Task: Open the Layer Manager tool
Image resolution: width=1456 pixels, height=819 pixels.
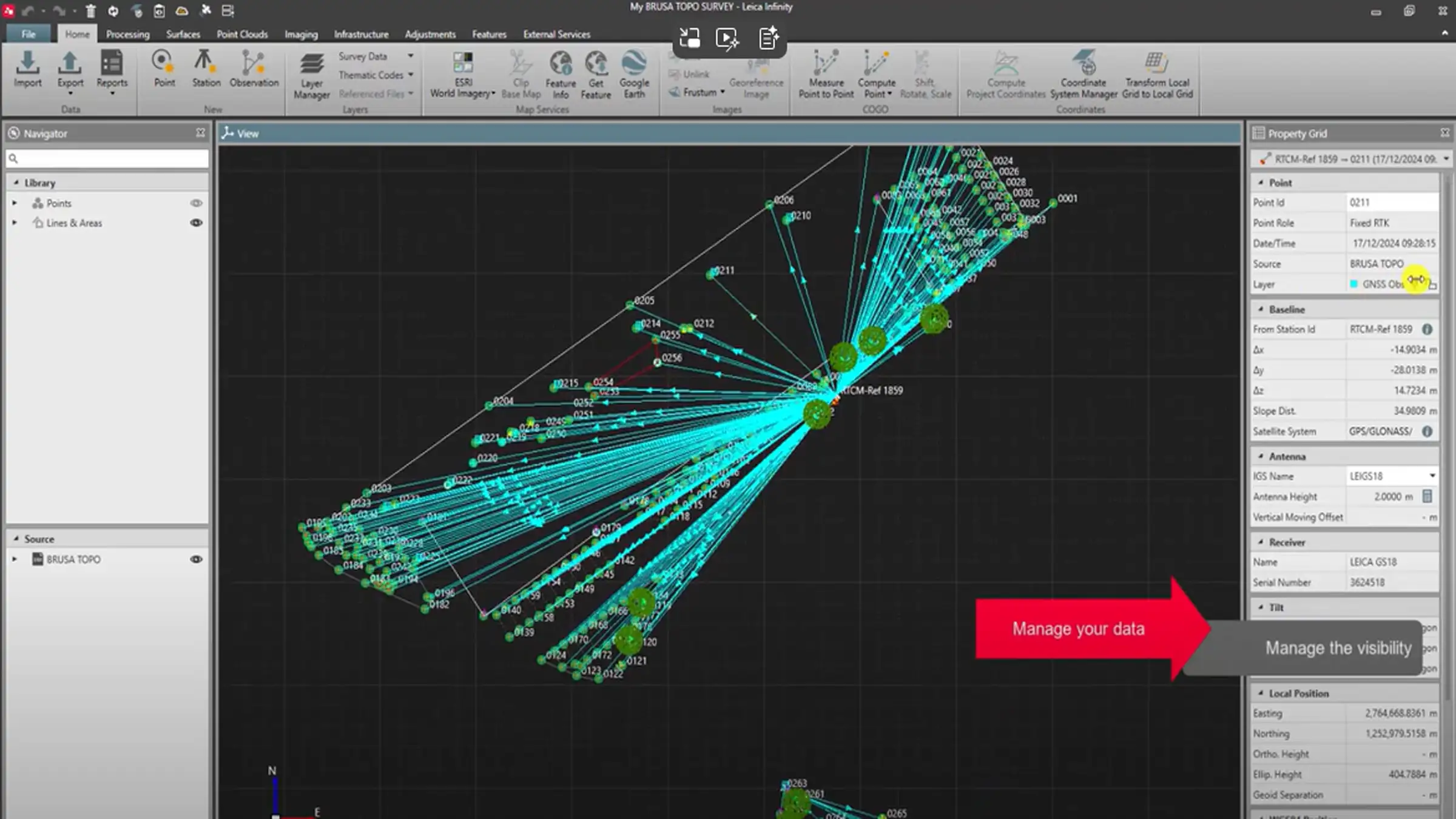Action: point(311,75)
